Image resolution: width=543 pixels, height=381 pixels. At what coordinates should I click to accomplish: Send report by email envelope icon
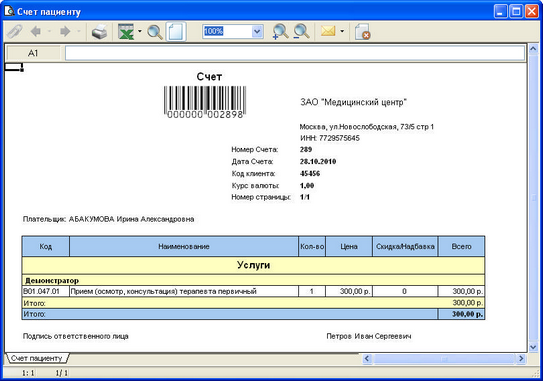[x=328, y=31]
